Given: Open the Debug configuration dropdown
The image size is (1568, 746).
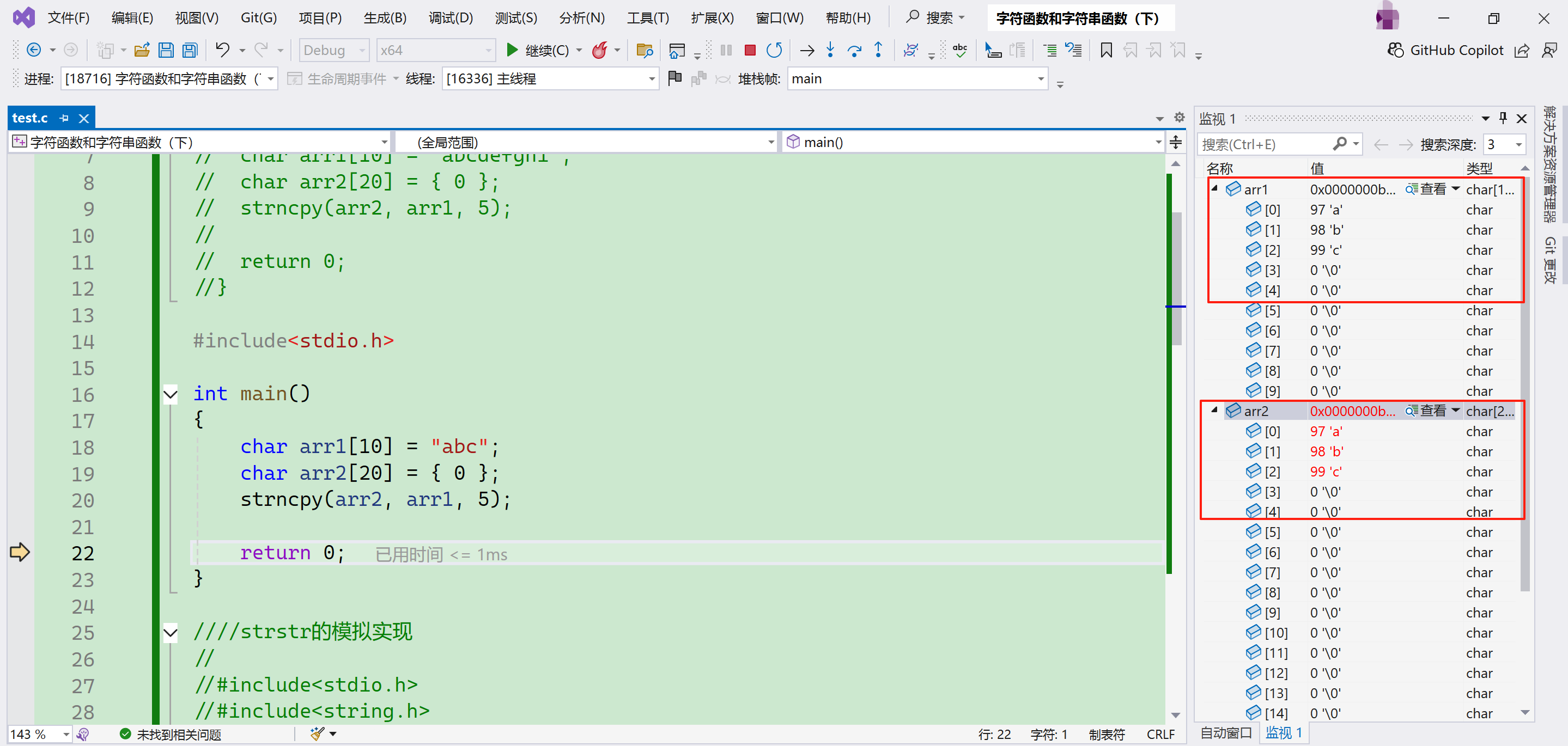Looking at the screenshot, I should coord(334,51).
